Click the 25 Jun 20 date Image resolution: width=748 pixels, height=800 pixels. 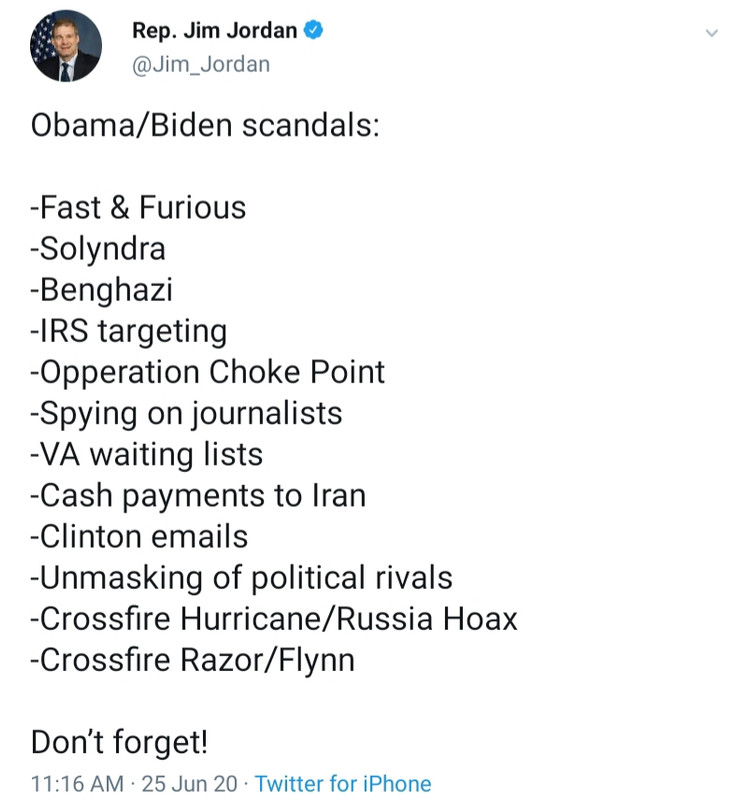tap(190, 783)
